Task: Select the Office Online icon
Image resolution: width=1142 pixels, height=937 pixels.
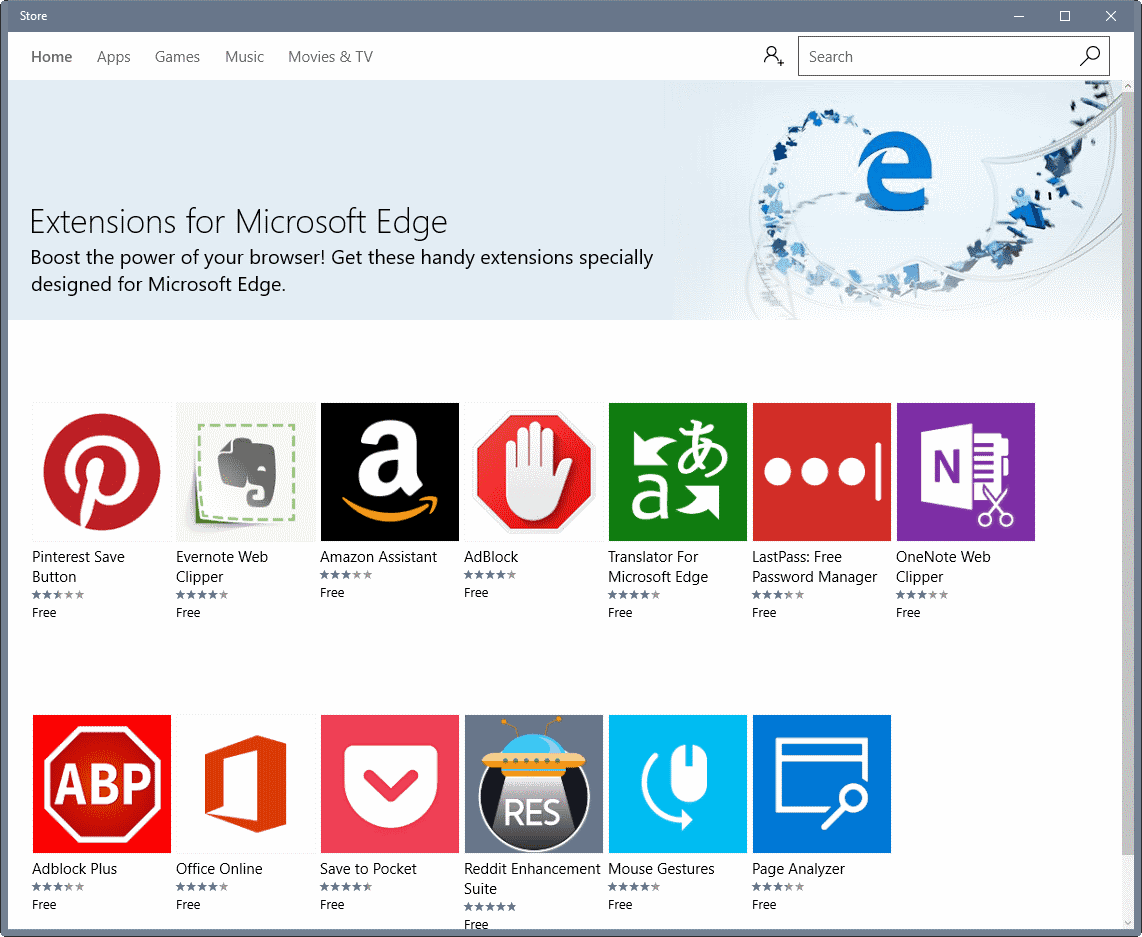Action: [245, 783]
